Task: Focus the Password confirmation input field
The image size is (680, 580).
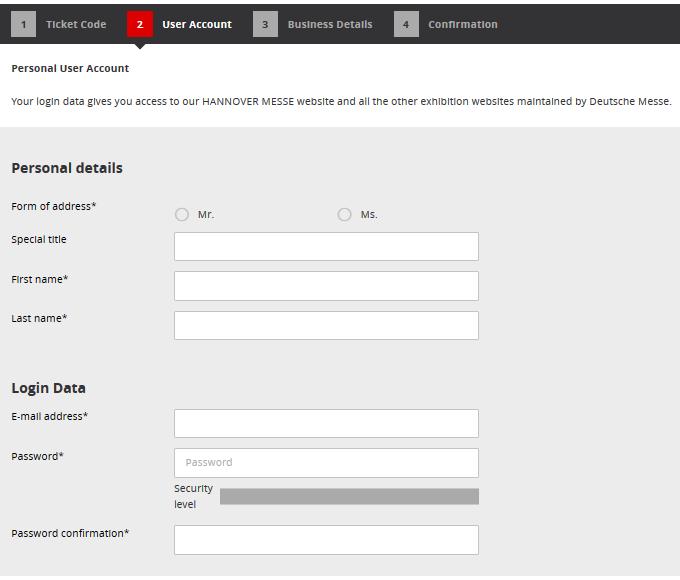Action: [x=327, y=540]
